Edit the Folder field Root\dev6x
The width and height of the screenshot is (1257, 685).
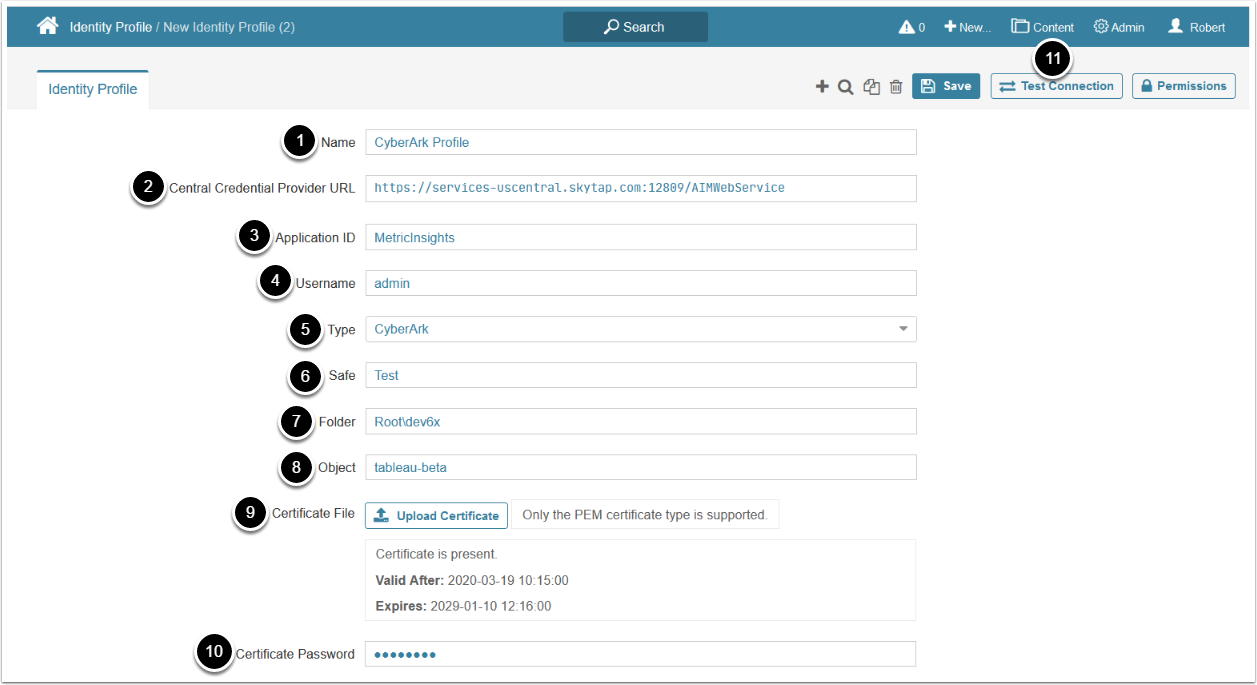[641, 421]
